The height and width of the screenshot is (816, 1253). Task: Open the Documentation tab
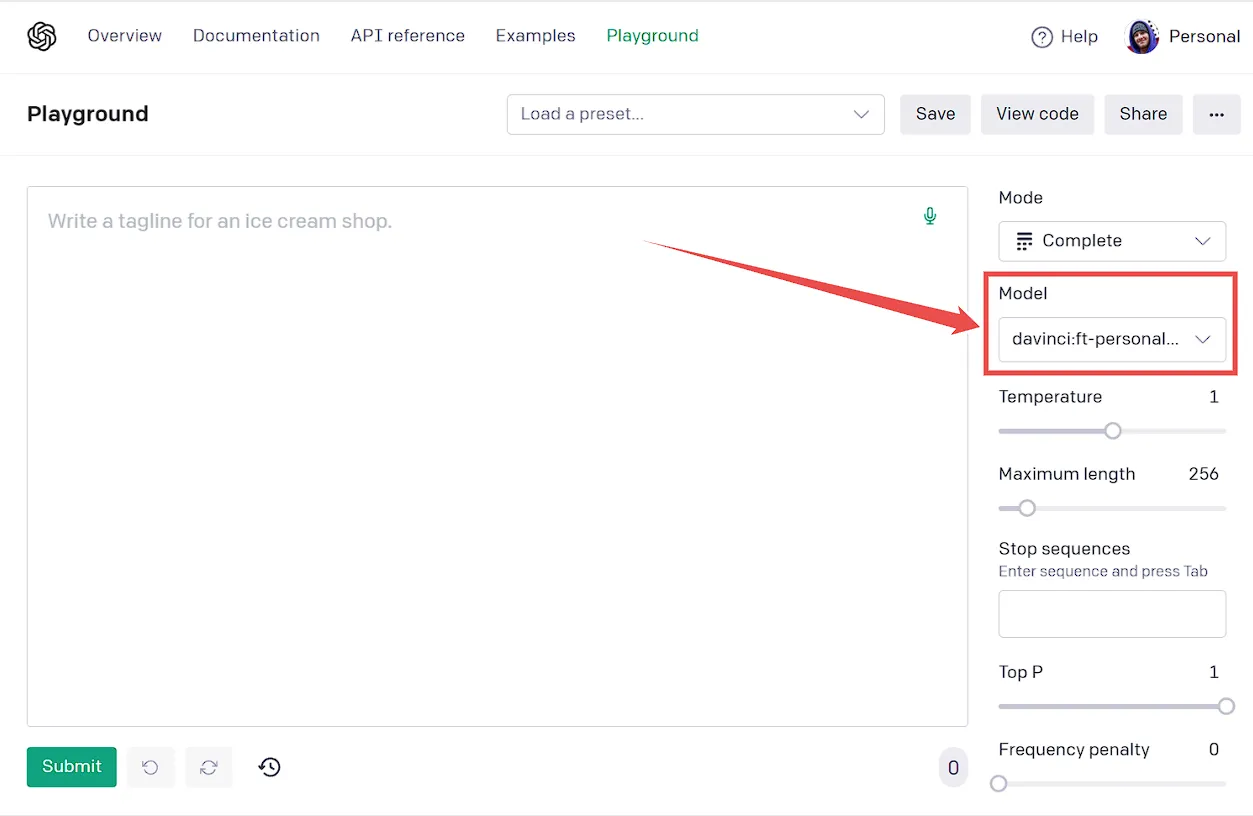tap(256, 36)
